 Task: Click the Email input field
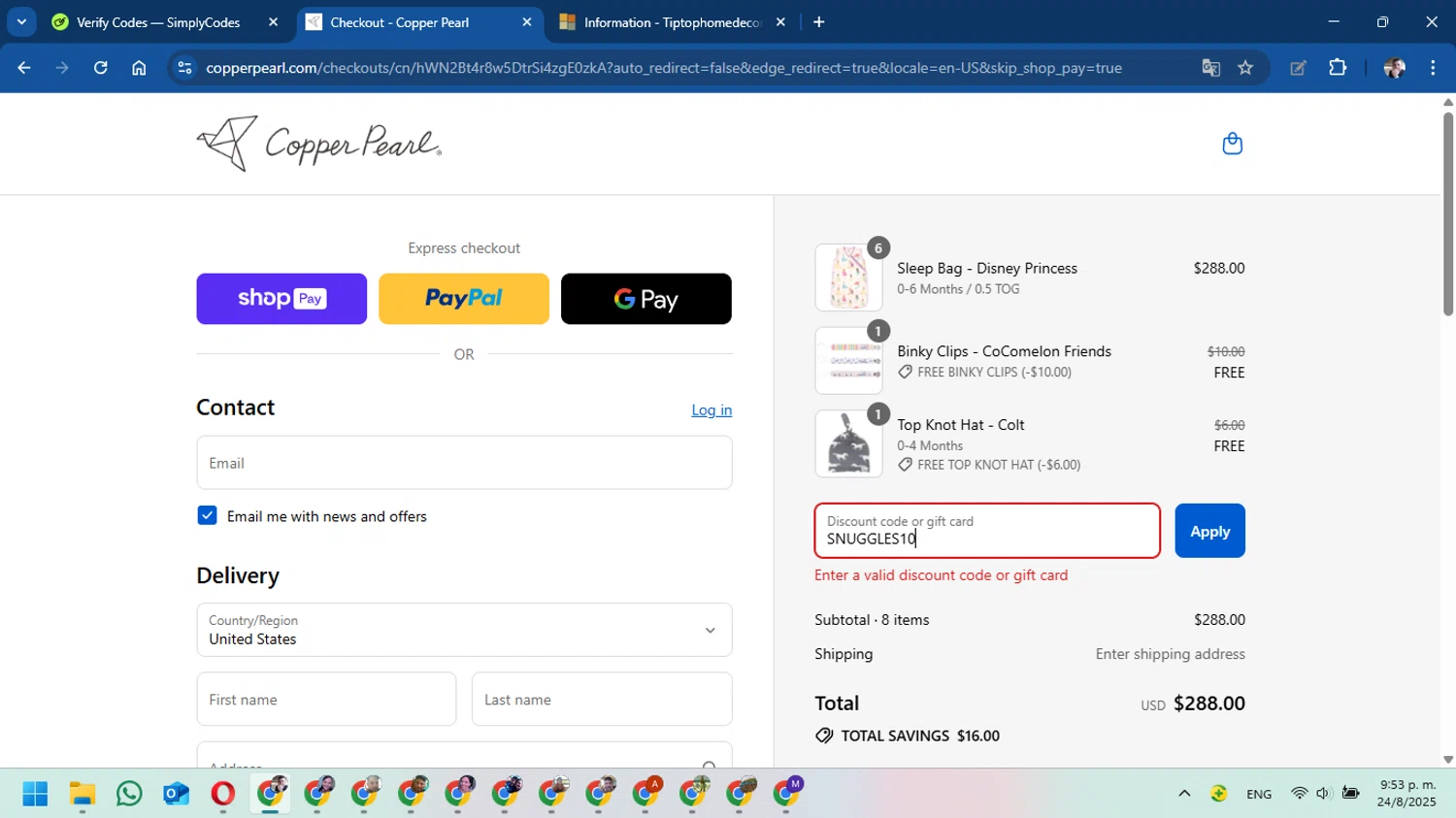(464, 463)
